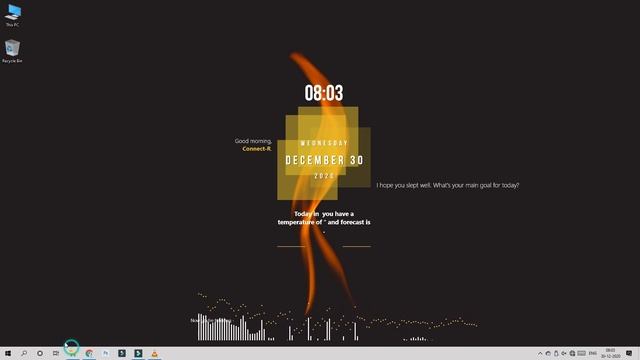The height and width of the screenshot is (360, 640).
Task: Launch Photoshop from the taskbar
Action: click(x=106, y=353)
